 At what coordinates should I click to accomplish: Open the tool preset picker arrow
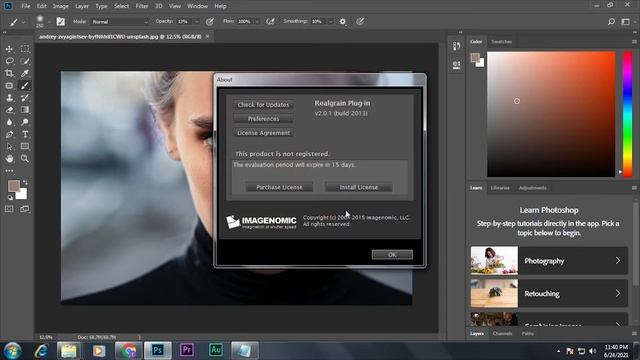tap(23, 22)
